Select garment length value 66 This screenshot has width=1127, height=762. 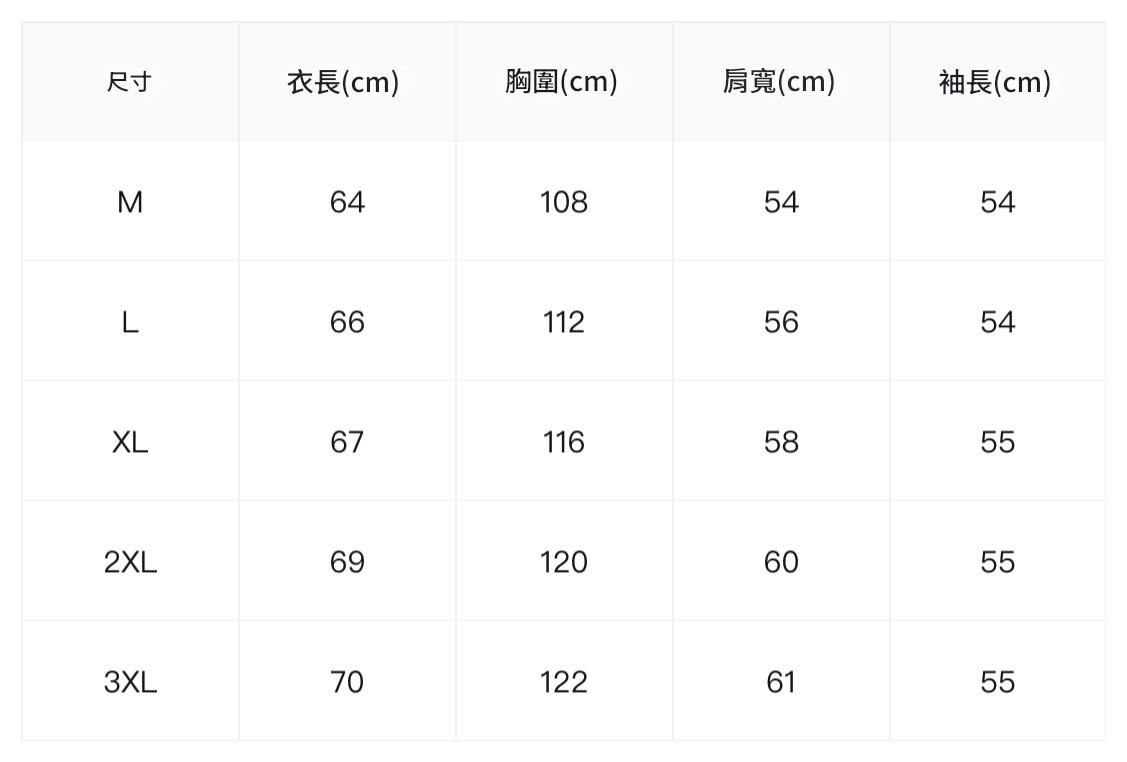pyautogui.click(x=347, y=322)
